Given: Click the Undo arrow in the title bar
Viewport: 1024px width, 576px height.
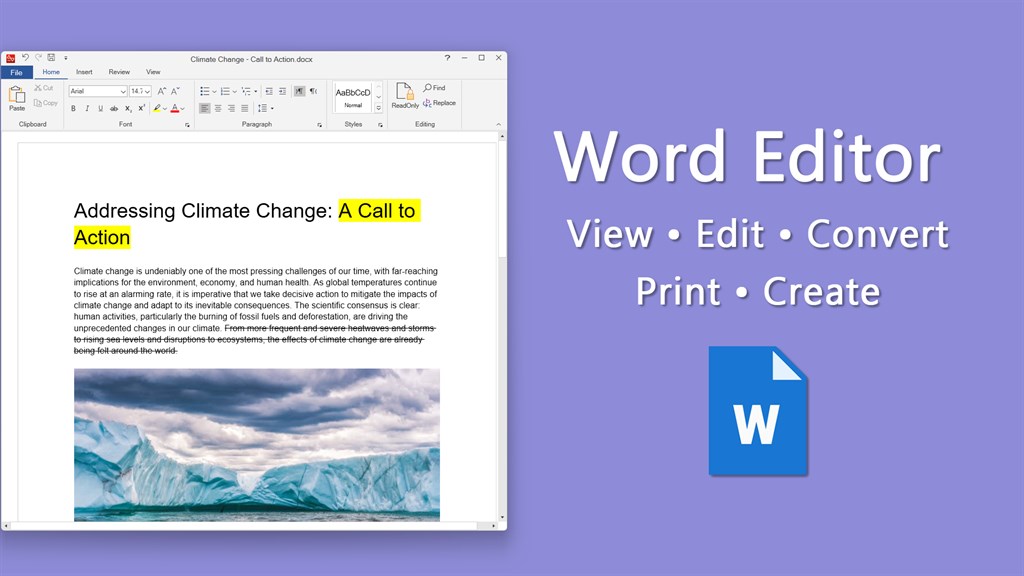Looking at the screenshot, I should (25, 57).
